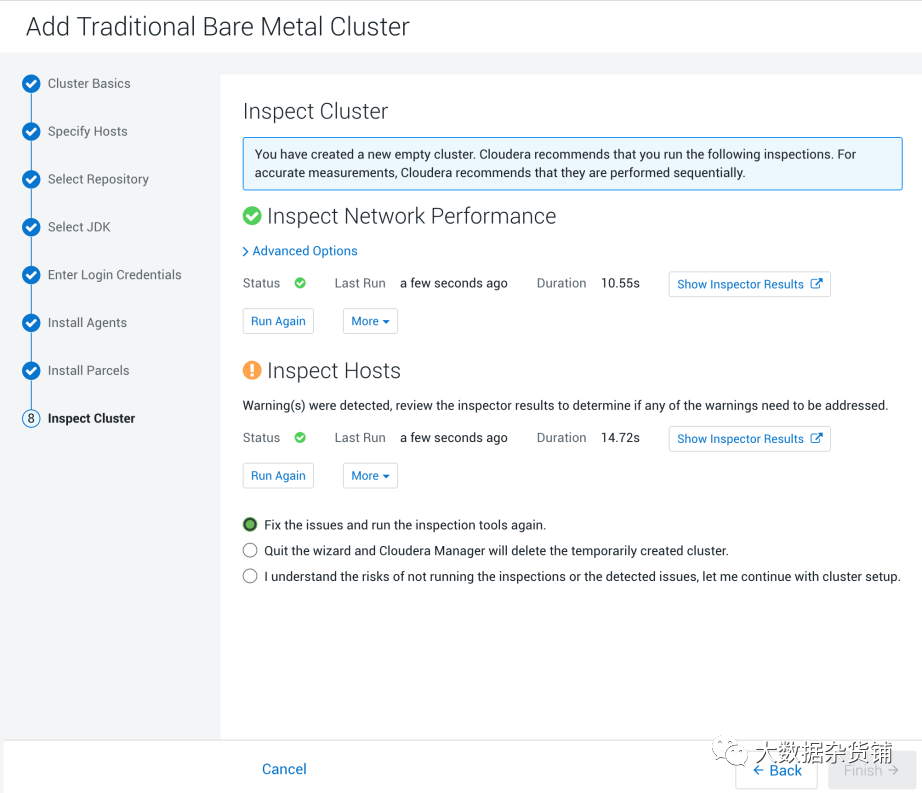The image size is (922, 793).
Task: Go to Select Repository step
Action: click(98, 179)
